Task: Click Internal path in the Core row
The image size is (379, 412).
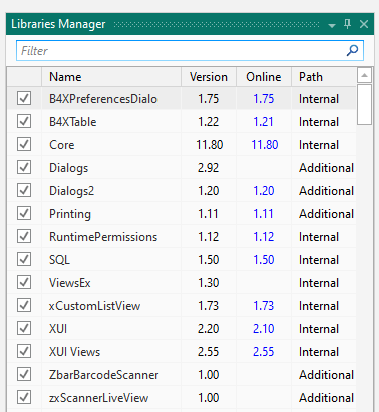Action: coord(319,145)
